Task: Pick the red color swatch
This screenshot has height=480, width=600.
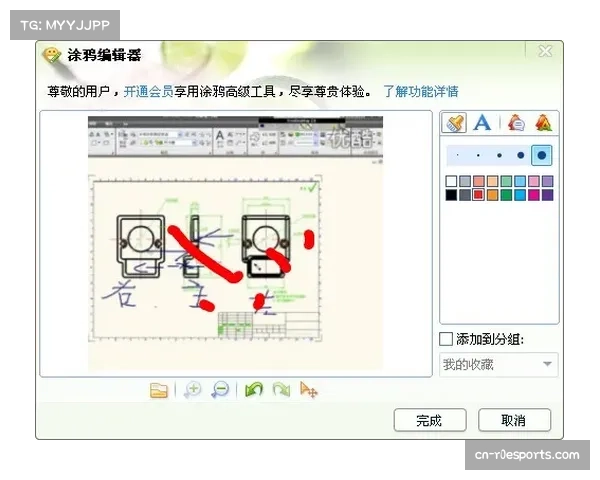Action: [479, 195]
